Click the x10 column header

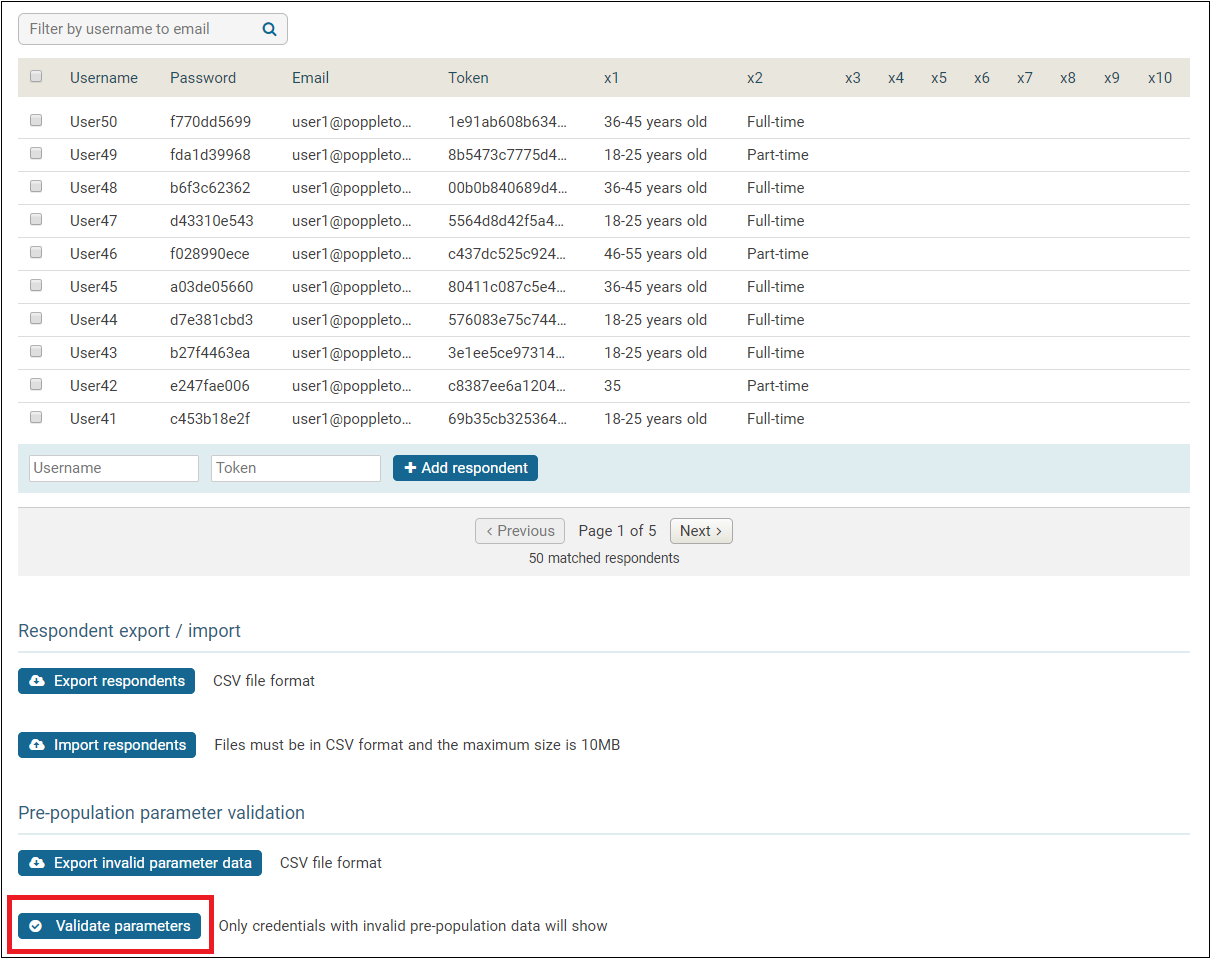point(1160,78)
